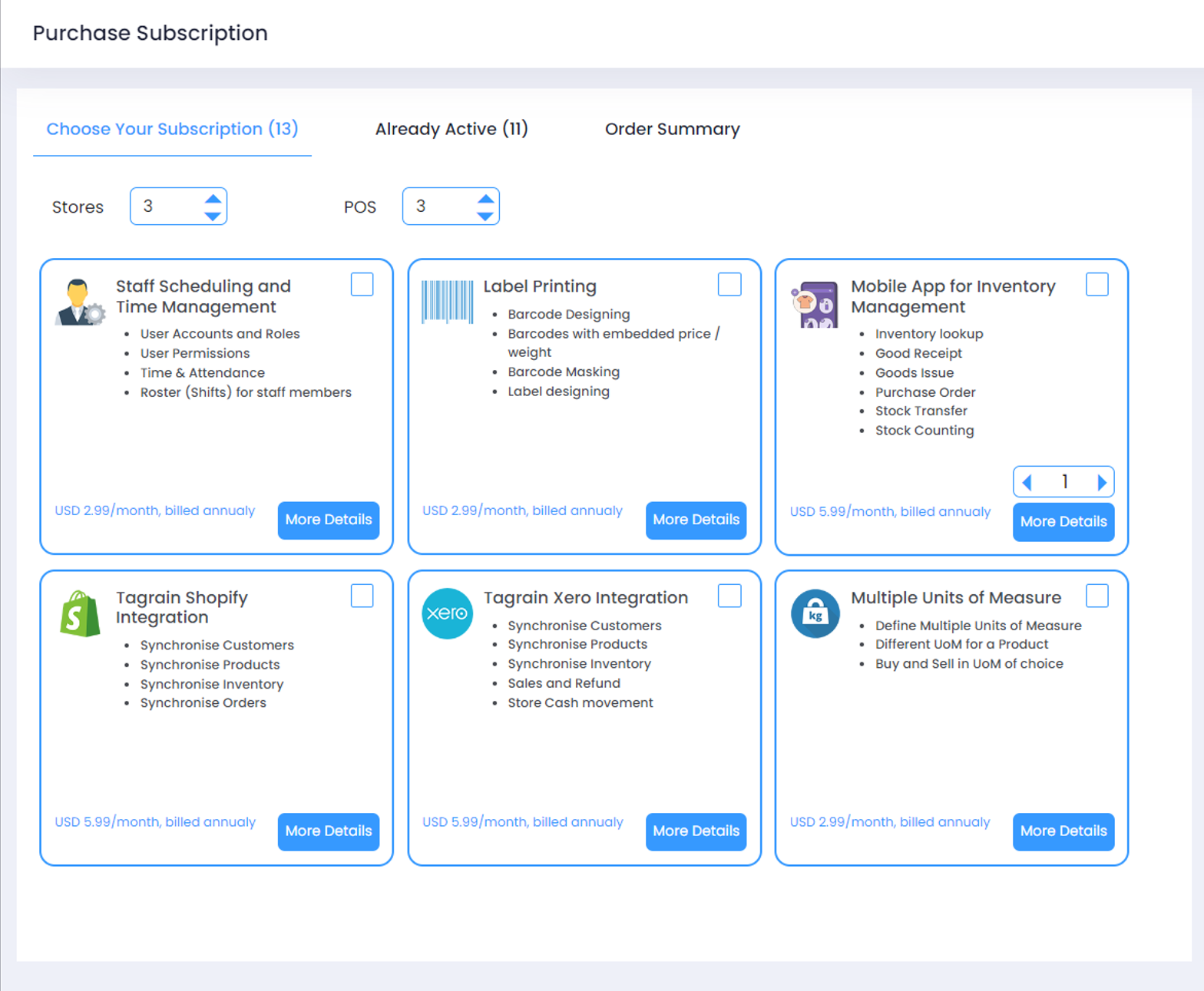View More Details for Multiple Units of Measure

[x=1063, y=831]
